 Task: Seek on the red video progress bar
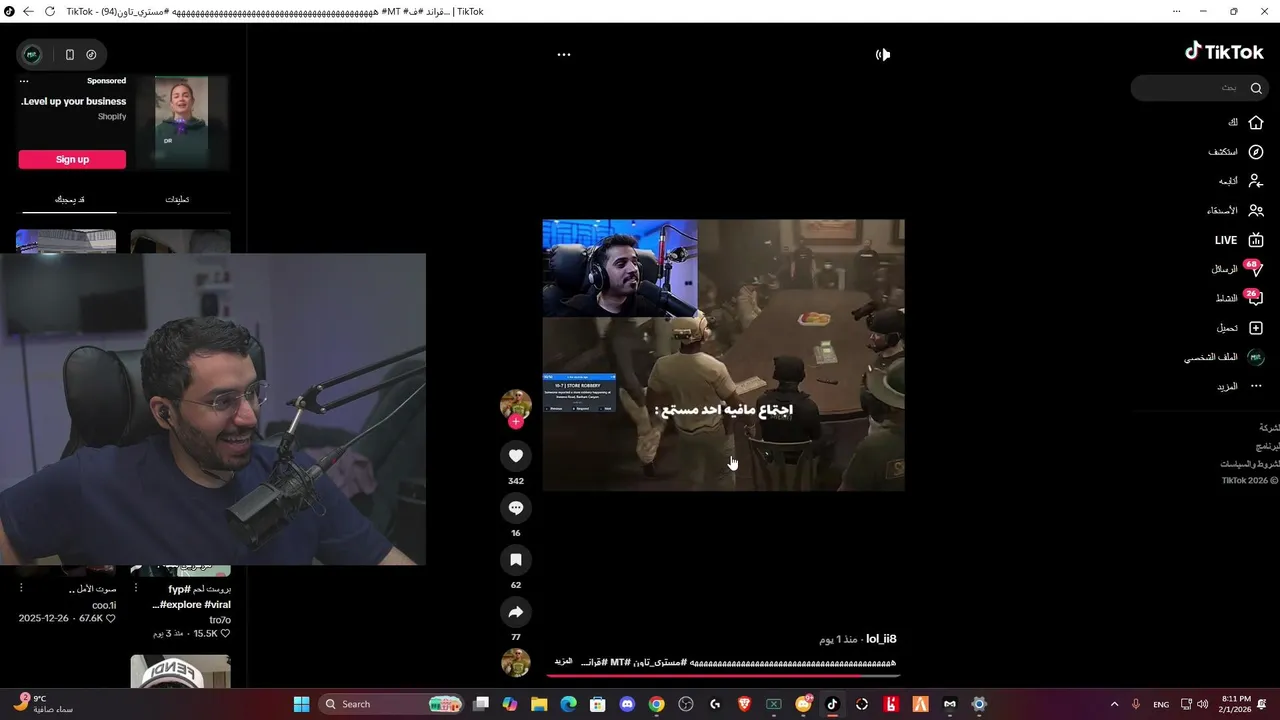tap(723, 675)
